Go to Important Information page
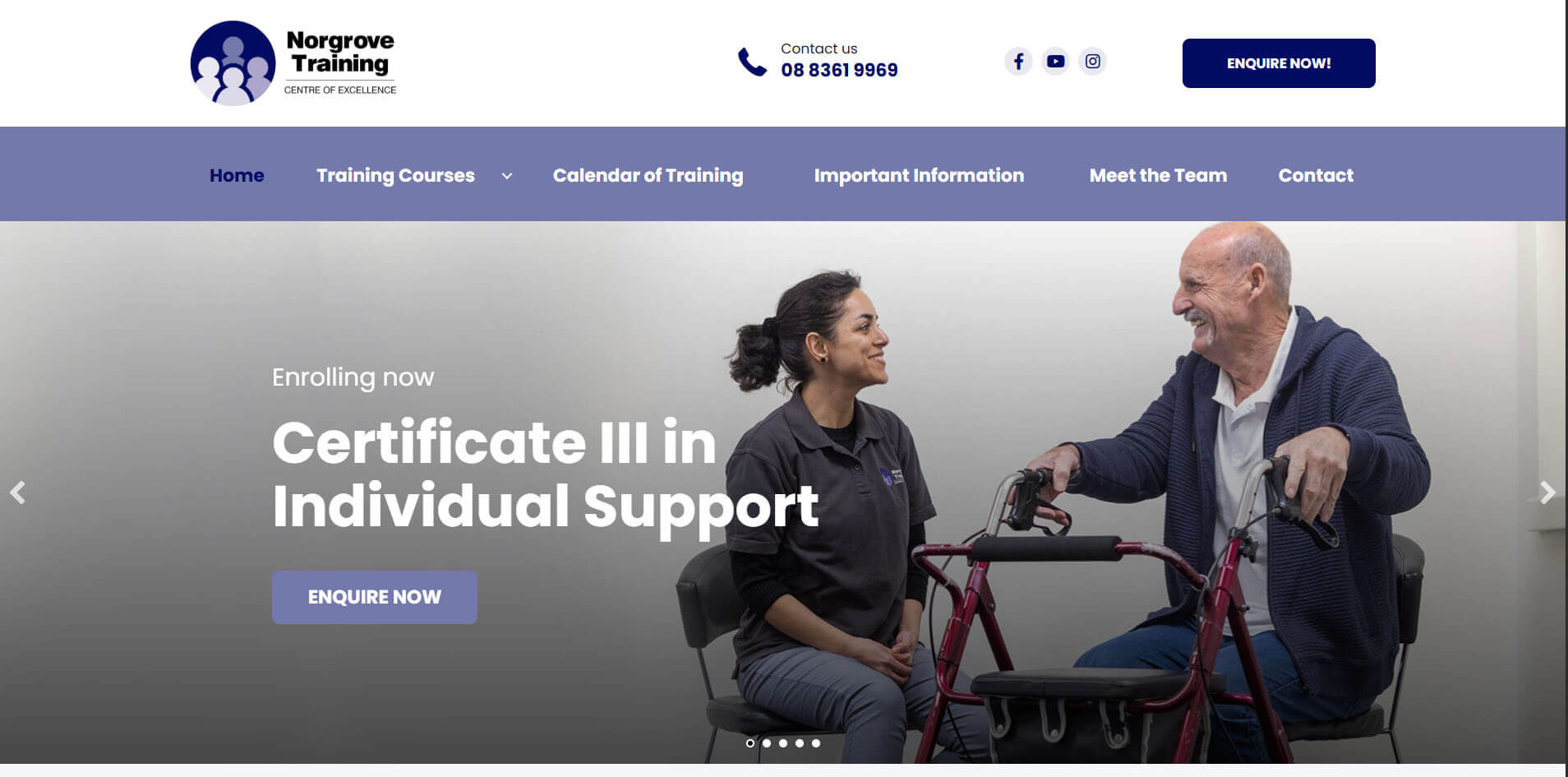The image size is (1568, 777). 919,175
